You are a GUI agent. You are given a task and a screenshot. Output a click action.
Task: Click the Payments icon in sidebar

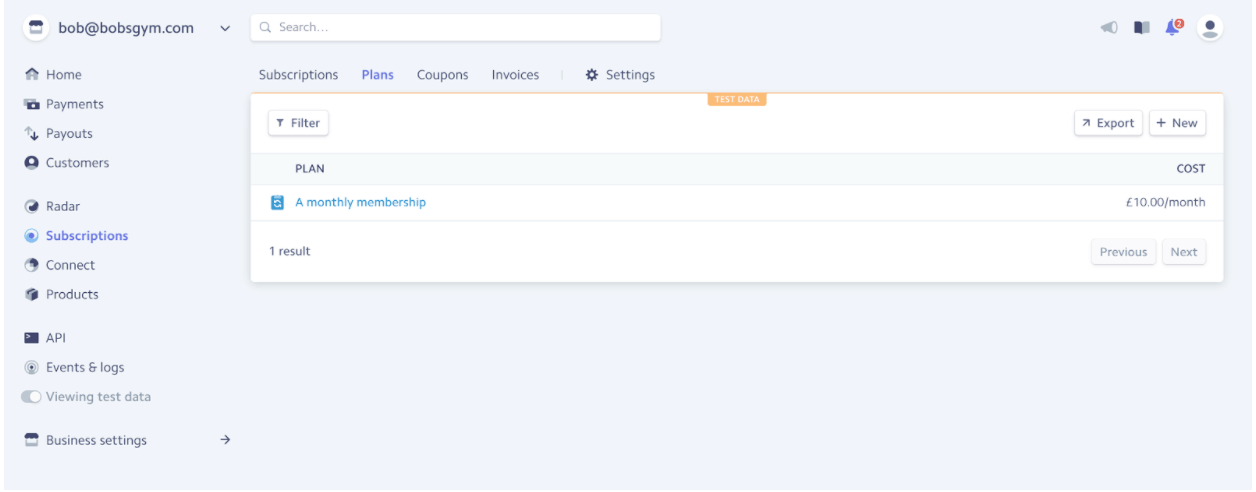pyautogui.click(x=32, y=104)
